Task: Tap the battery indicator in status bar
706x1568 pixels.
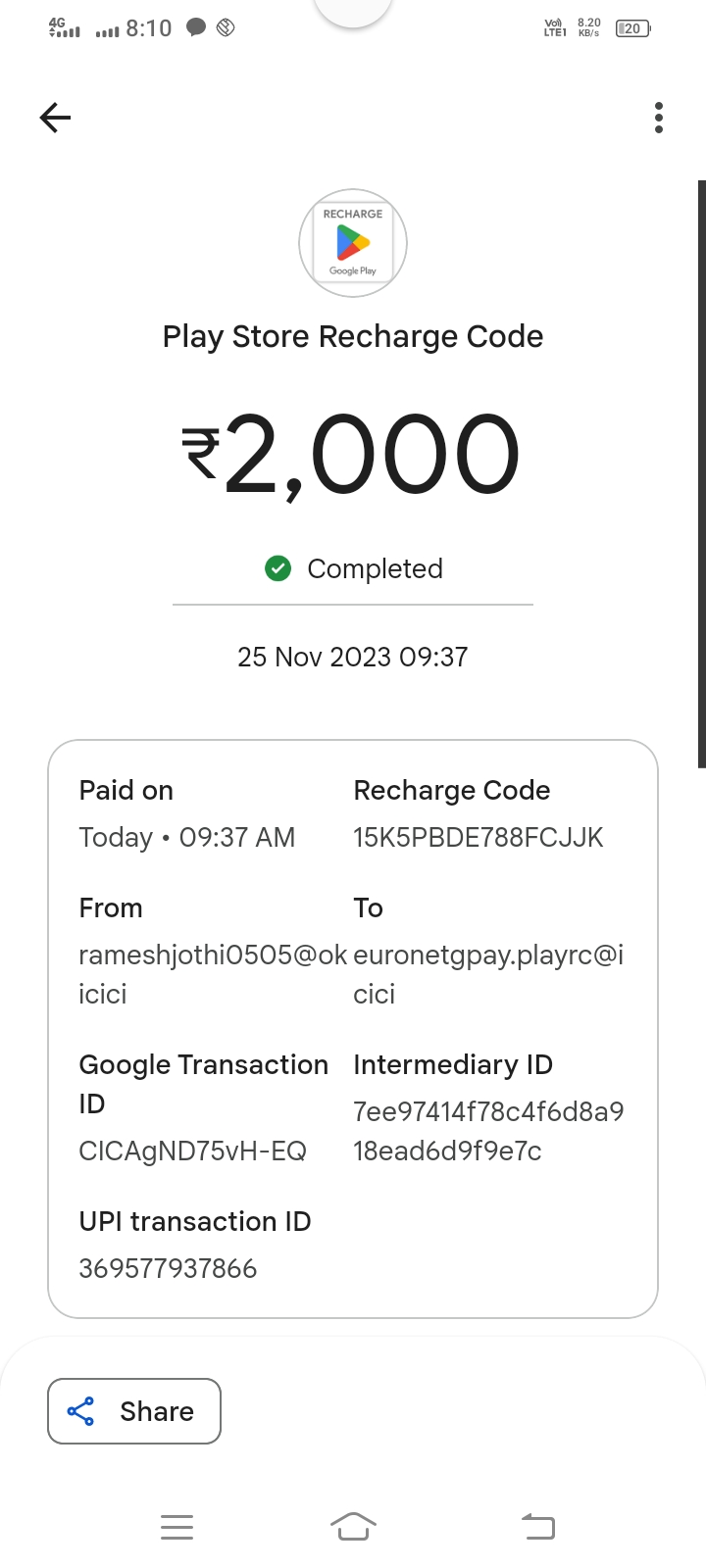Action: click(632, 28)
